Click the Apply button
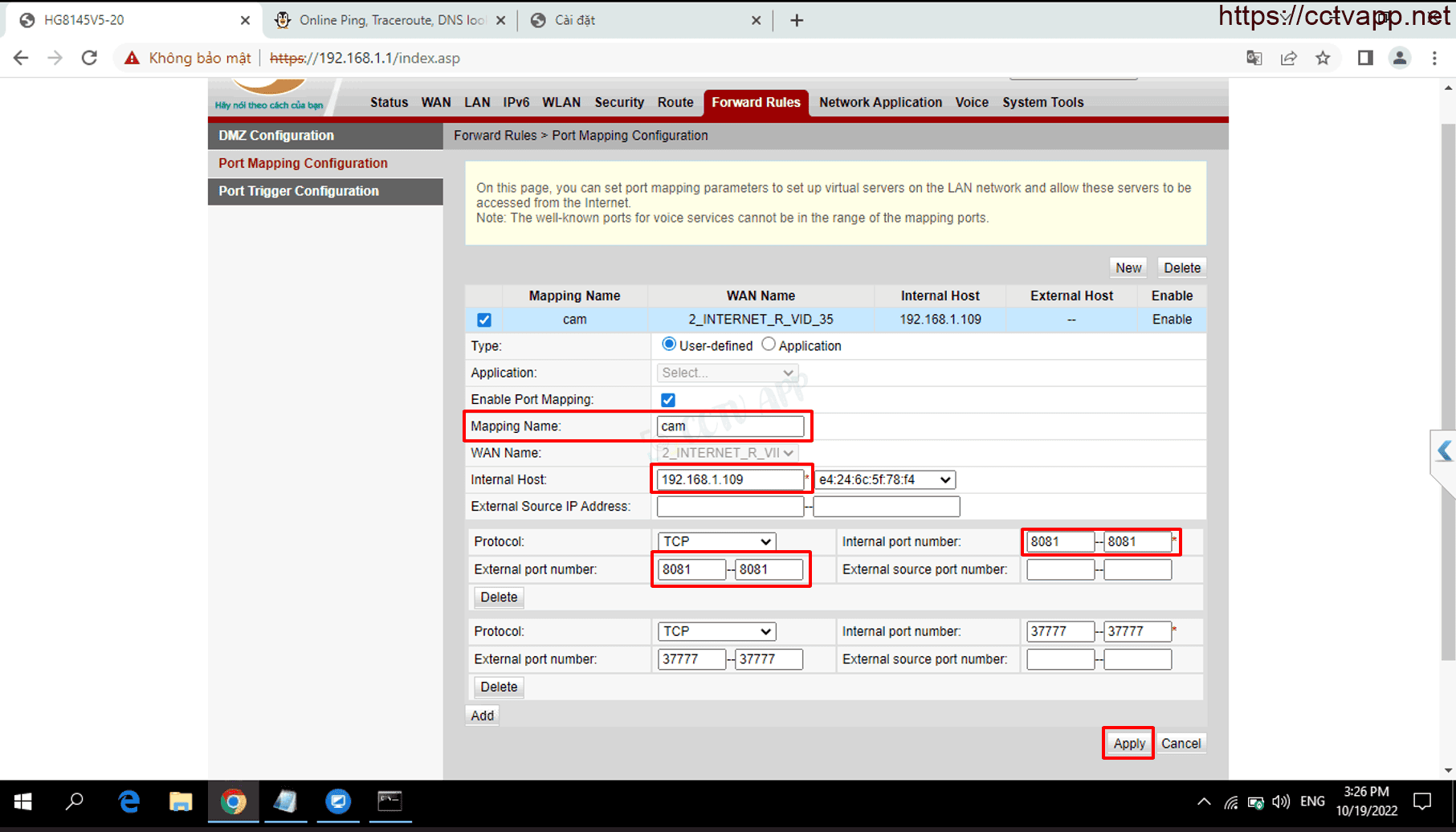 [1128, 744]
